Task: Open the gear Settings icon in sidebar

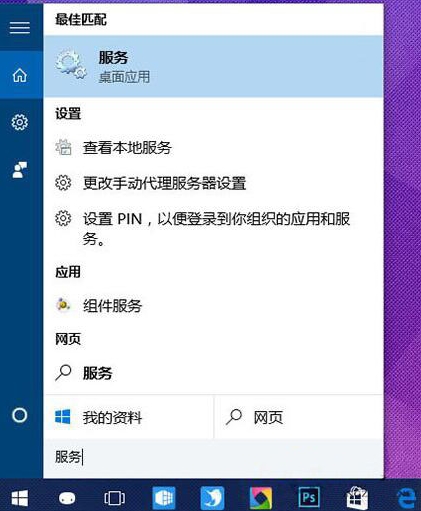Action: tap(20, 122)
